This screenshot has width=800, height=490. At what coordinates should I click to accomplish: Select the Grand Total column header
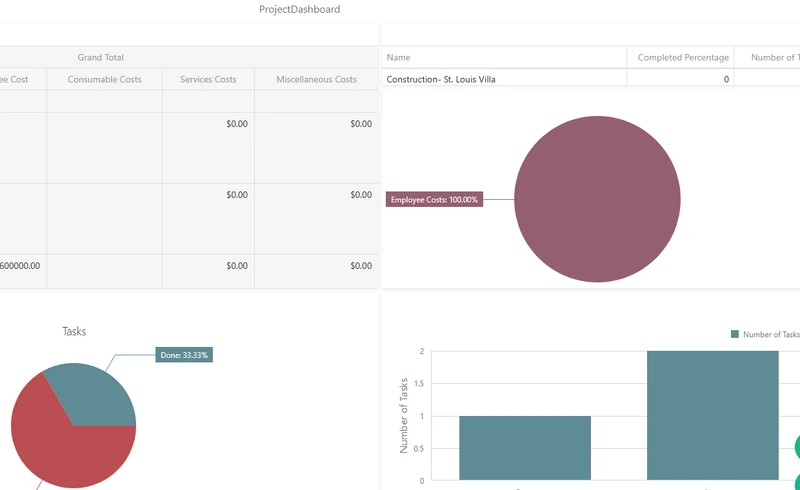click(x=101, y=57)
